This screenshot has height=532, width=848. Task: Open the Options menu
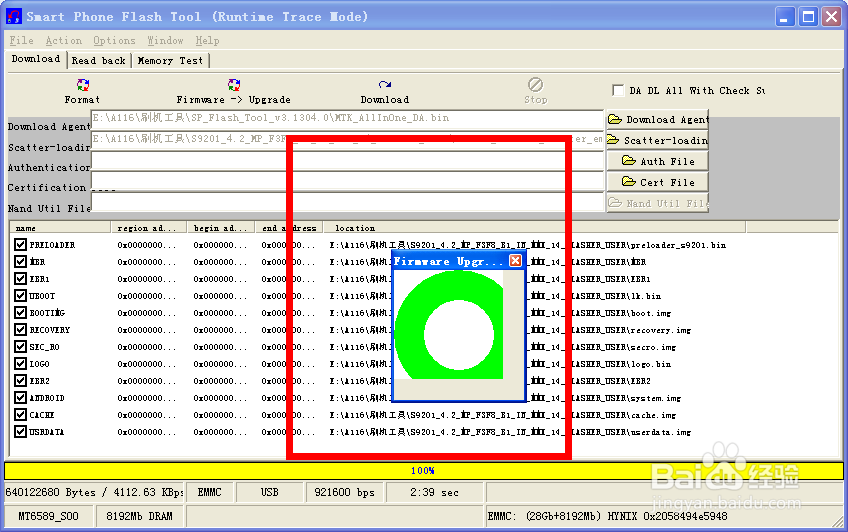(x=114, y=41)
